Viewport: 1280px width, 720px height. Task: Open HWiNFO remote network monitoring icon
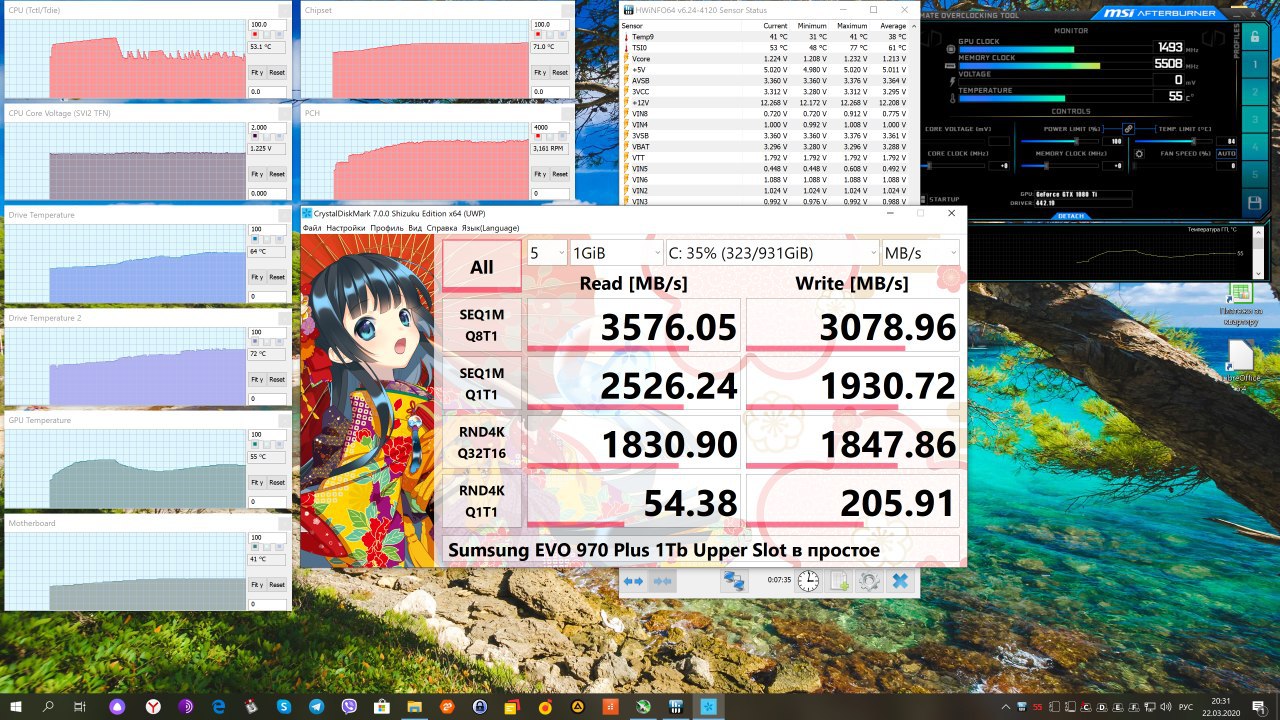tap(735, 581)
